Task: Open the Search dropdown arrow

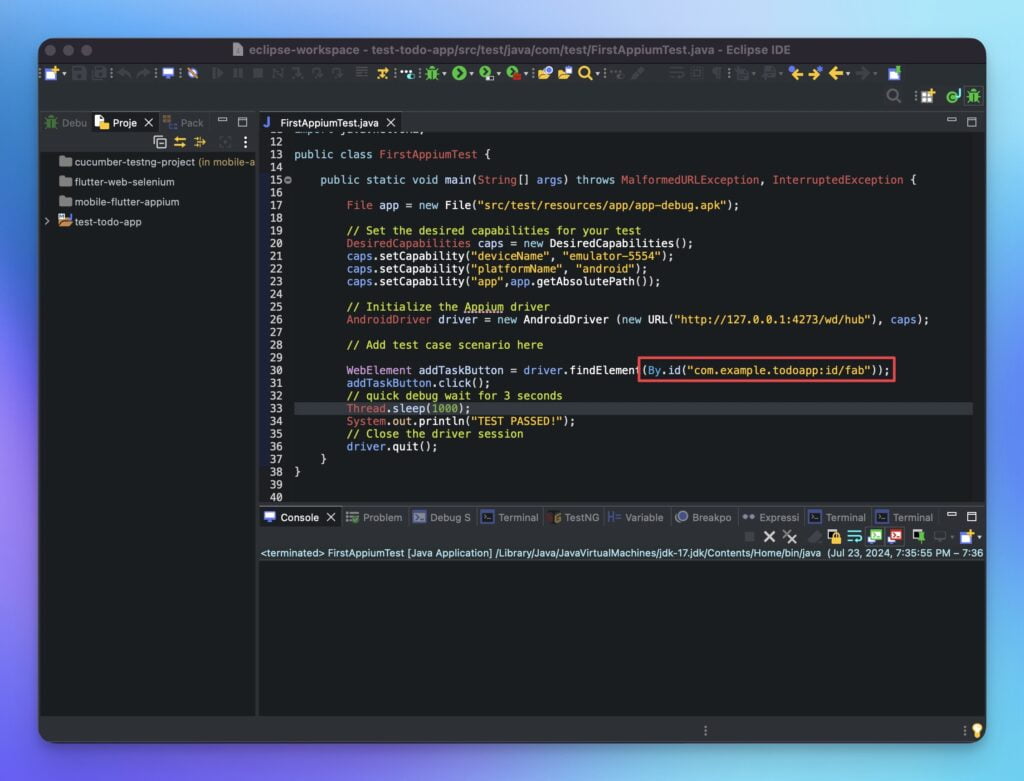Action: 598,74
